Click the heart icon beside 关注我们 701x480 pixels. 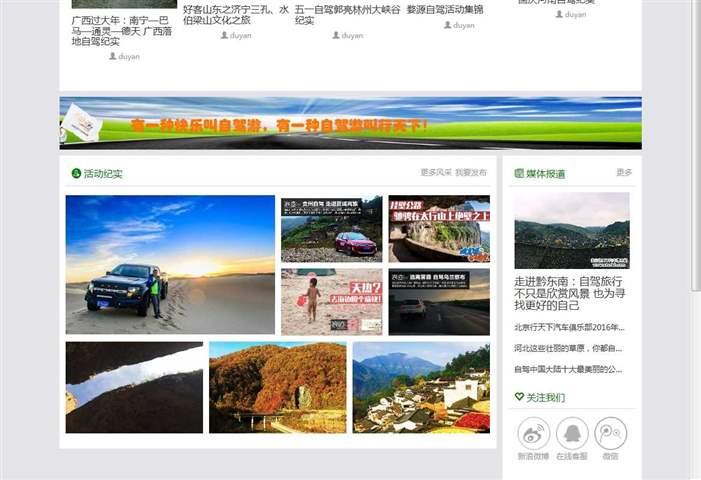point(519,396)
